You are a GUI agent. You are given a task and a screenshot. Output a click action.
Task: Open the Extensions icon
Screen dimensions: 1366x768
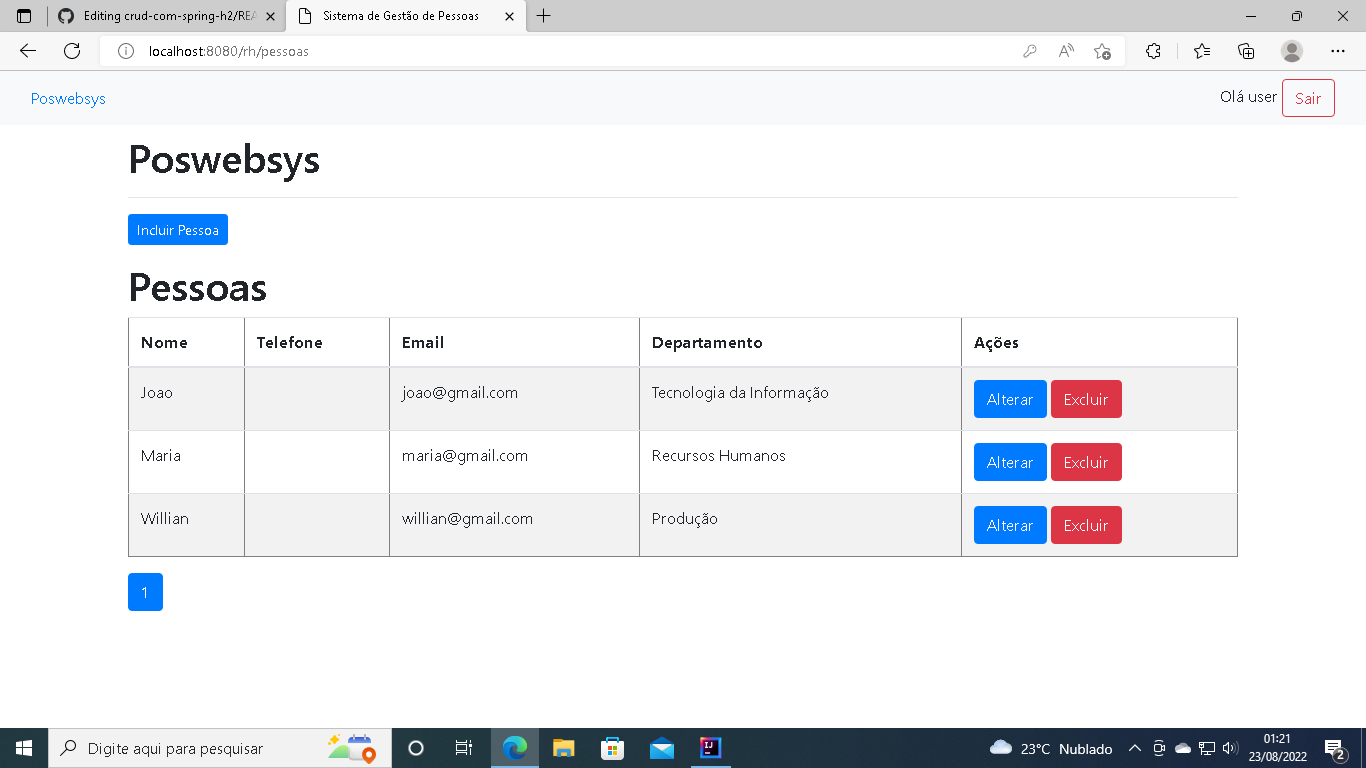(x=1154, y=51)
